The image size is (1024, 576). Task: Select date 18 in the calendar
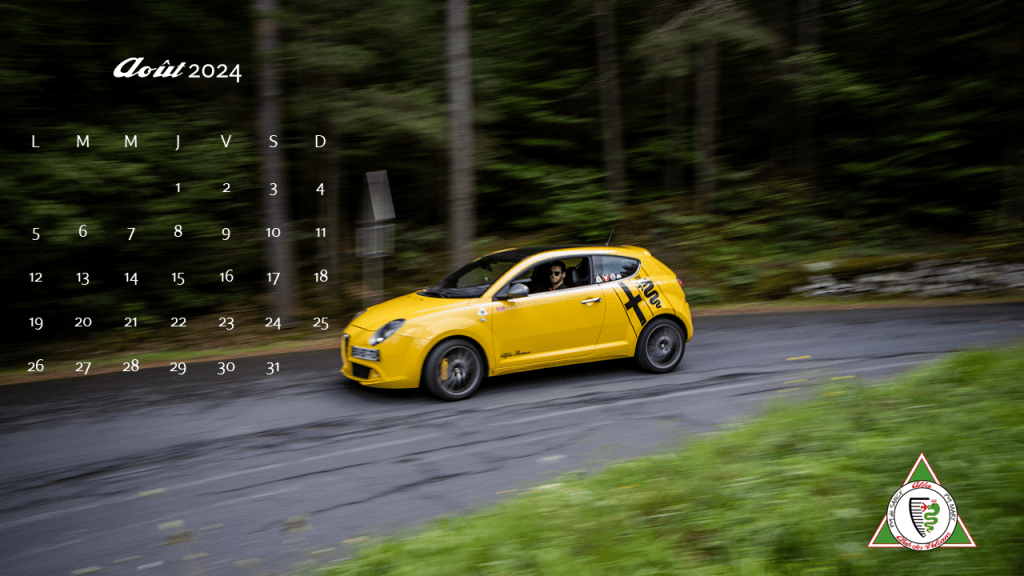click(320, 276)
